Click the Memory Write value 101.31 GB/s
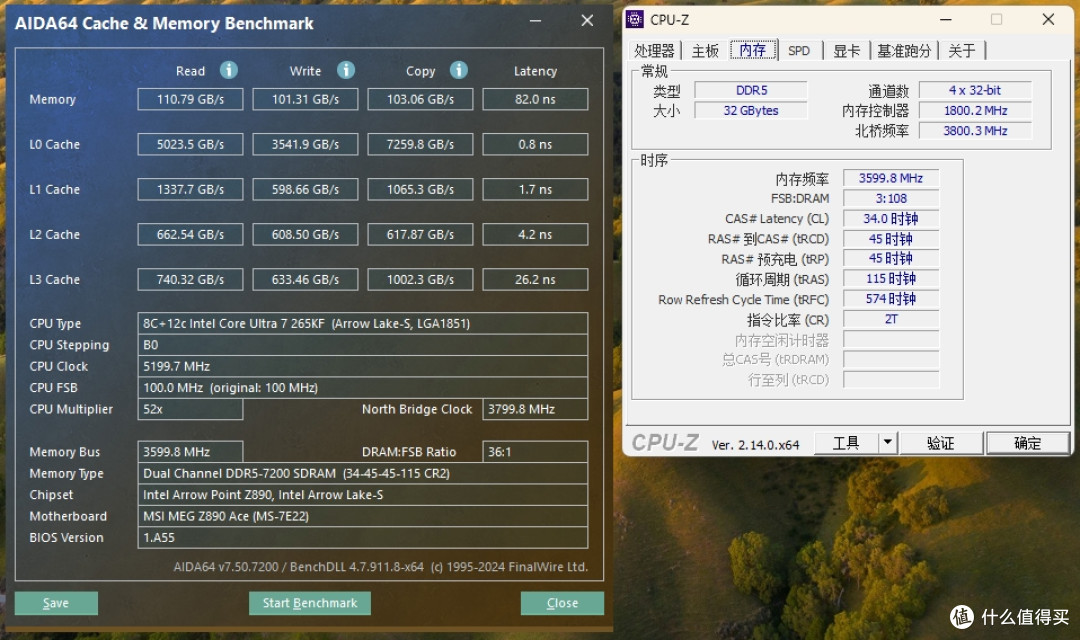The width and height of the screenshot is (1080, 640). [x=305, y=99]
